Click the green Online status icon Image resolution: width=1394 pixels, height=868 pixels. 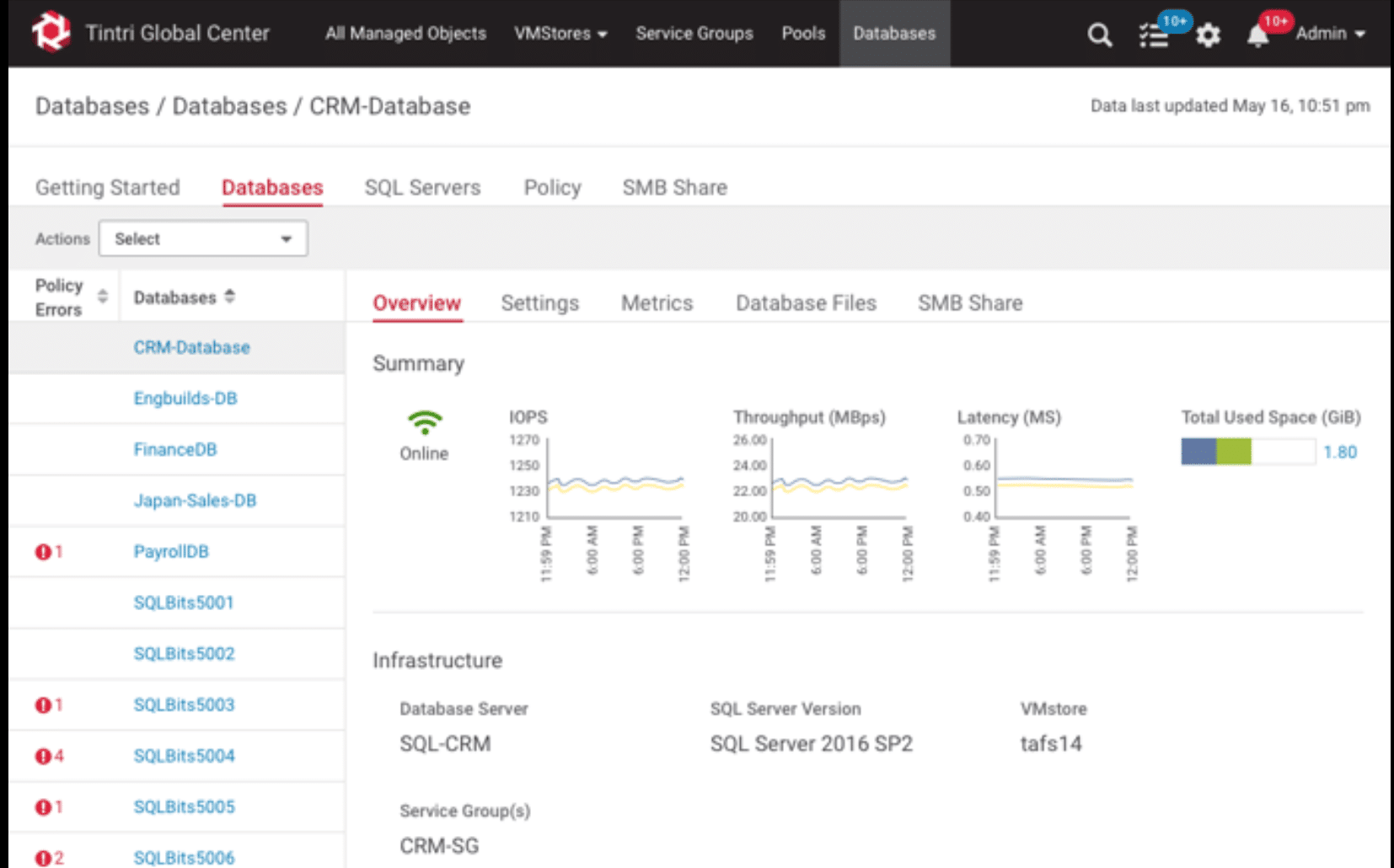[x=424, y=421]
